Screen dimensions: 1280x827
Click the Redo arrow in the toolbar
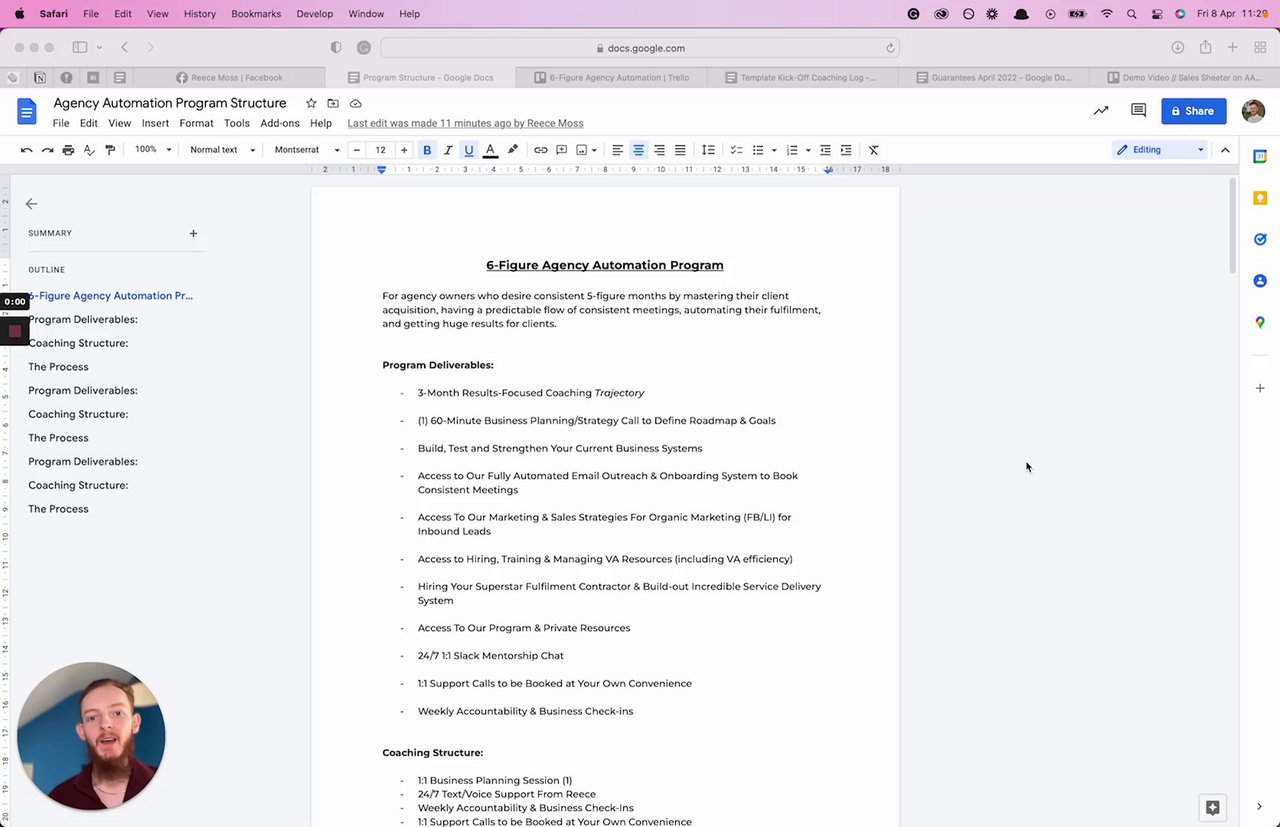47,150
